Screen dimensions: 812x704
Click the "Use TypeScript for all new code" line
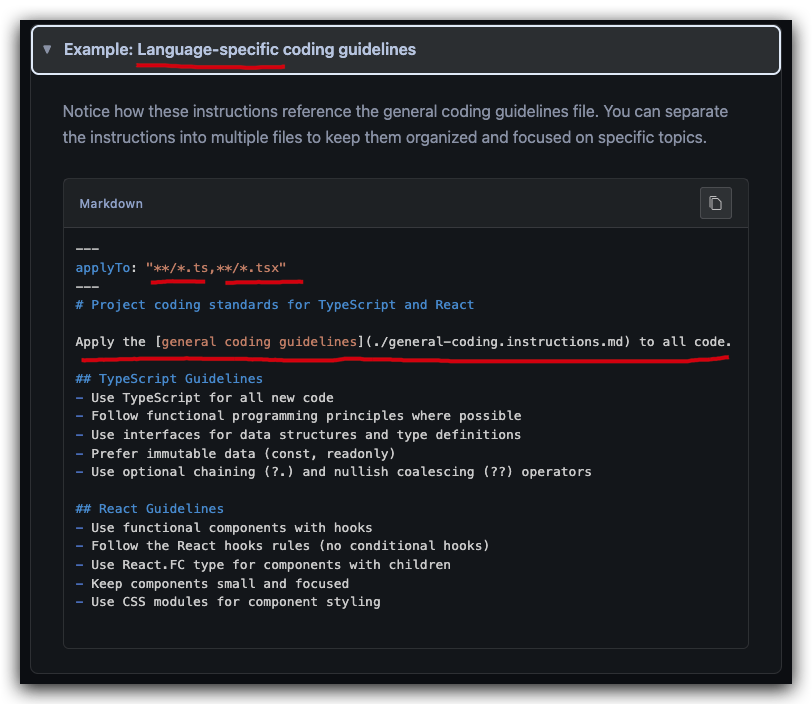[212, 398]
